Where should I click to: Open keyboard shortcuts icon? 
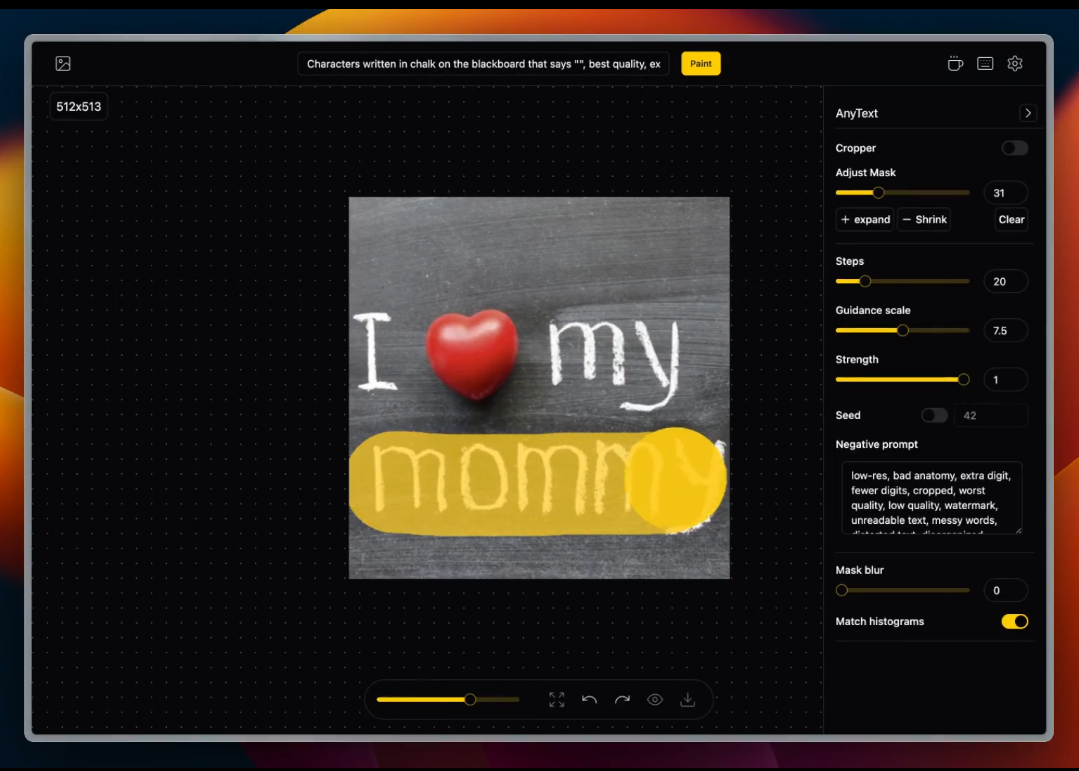[985, 64]
